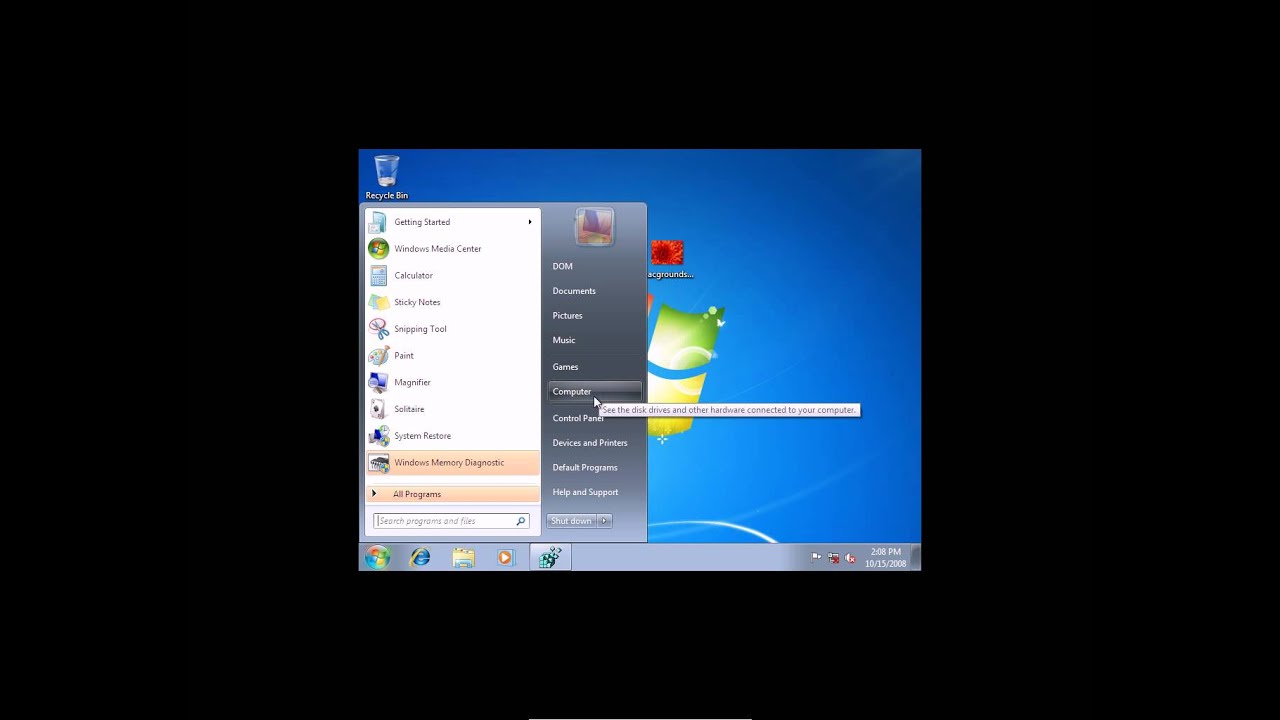The height and width of the screenshot is (720, 1280).
Task: Select Sticky Notes text label
Action: point(417,302)
